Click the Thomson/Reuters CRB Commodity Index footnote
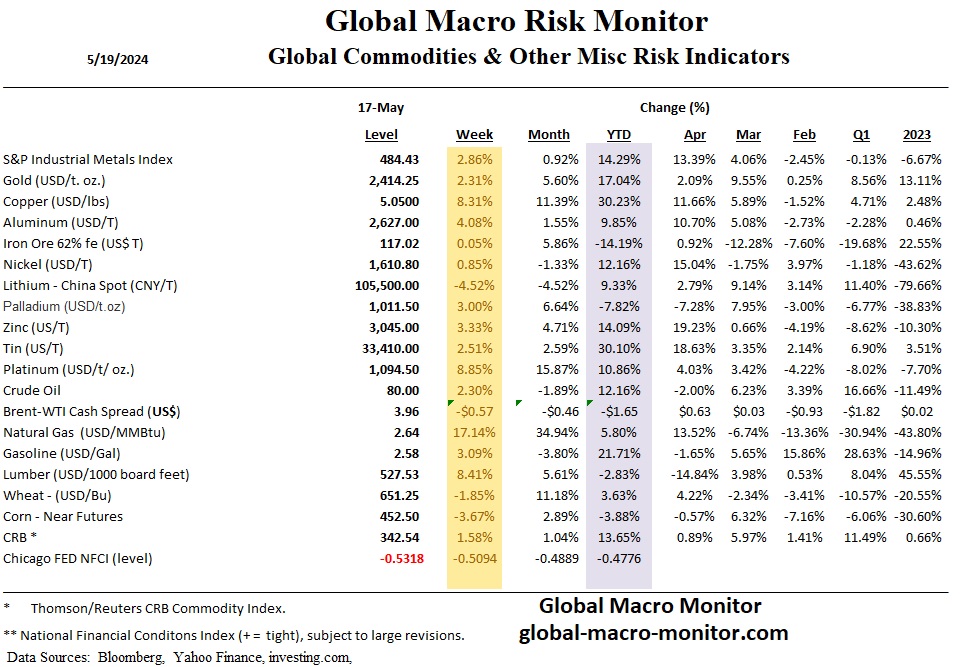The width and height of the screenshot is (971, 667). [157, 608]
